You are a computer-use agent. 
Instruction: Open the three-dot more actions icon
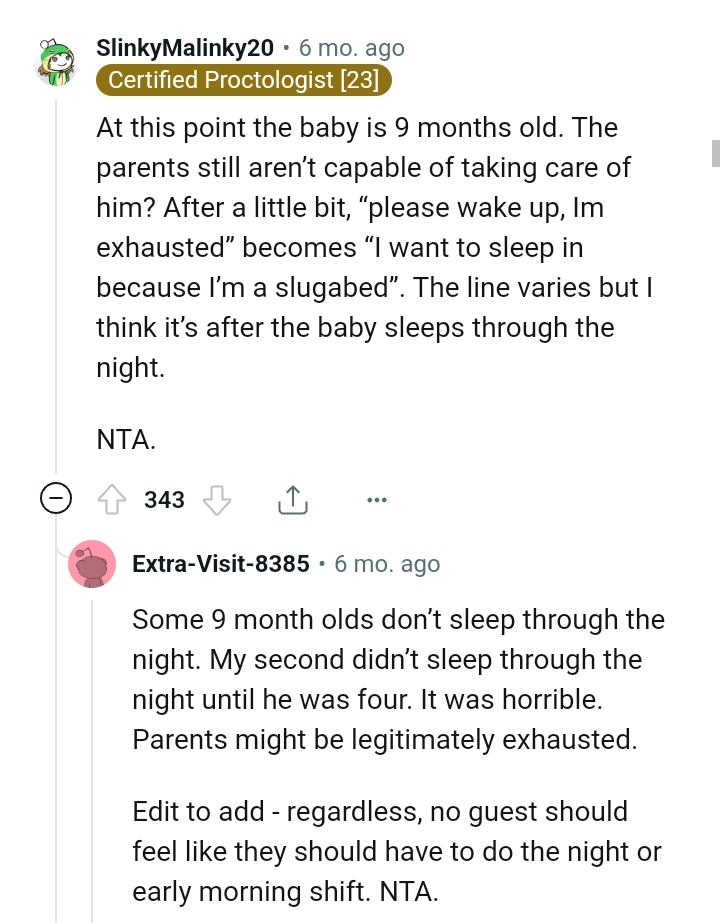coord(377,499)
